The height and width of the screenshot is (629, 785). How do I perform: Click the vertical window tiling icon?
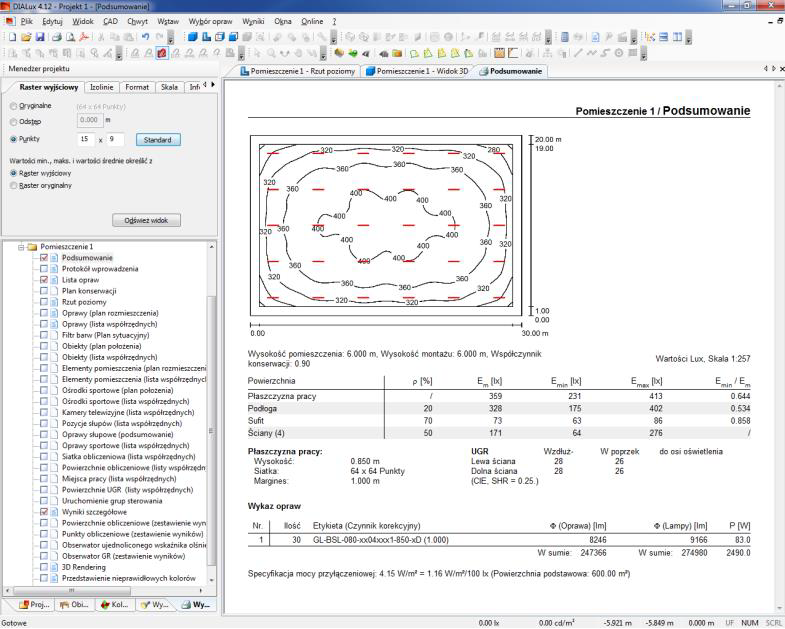[x=677, y=37]
